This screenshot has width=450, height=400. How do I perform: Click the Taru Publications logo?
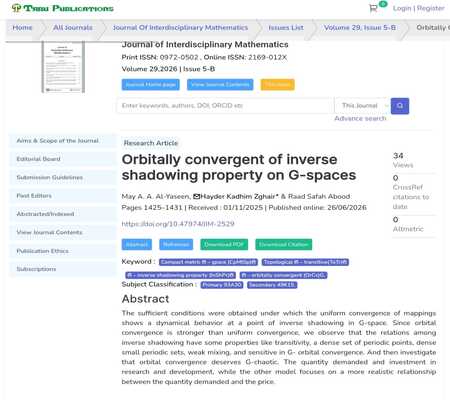pos(62,8)
